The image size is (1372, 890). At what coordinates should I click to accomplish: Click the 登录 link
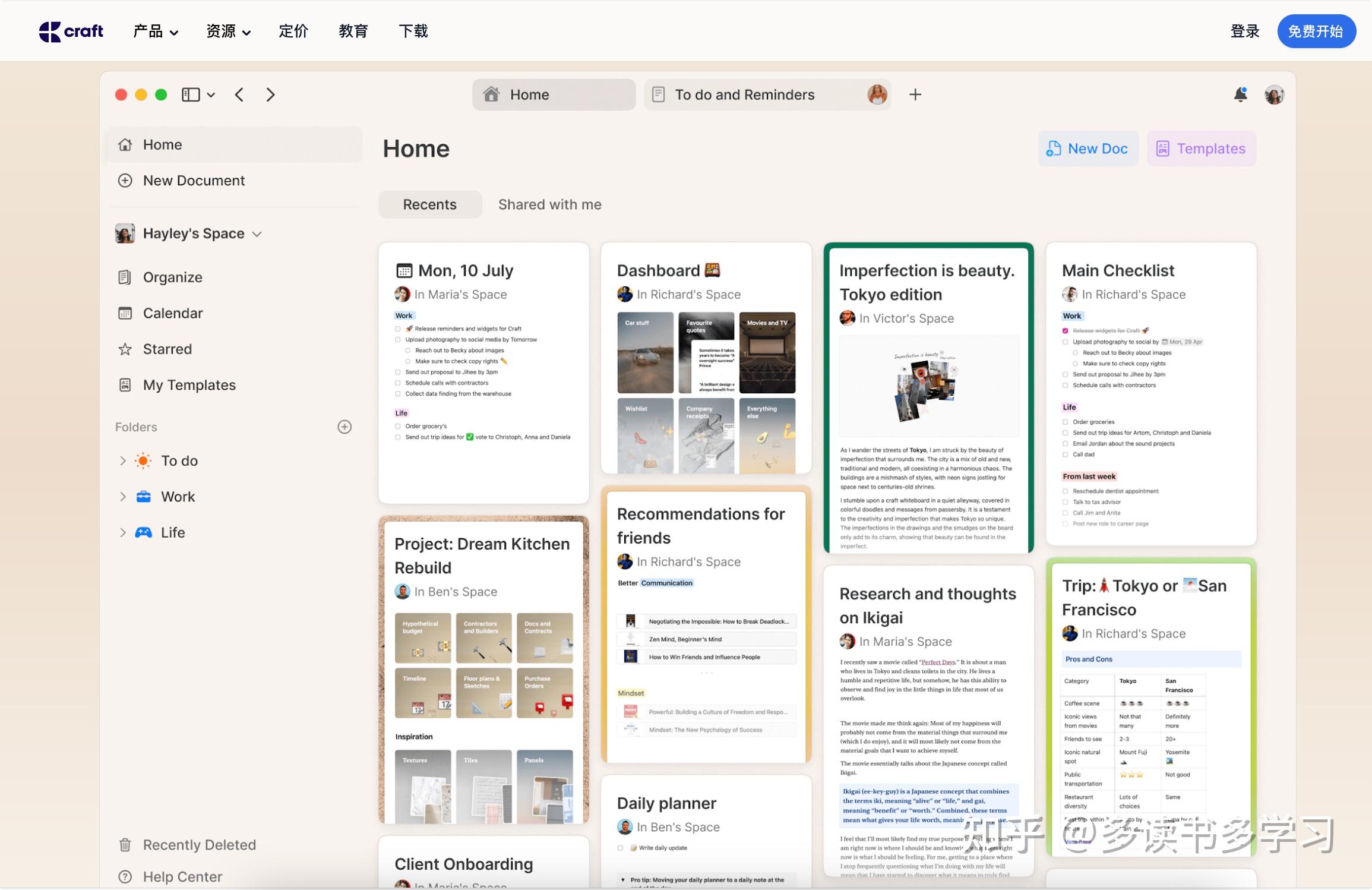[x=1245, y=31]
